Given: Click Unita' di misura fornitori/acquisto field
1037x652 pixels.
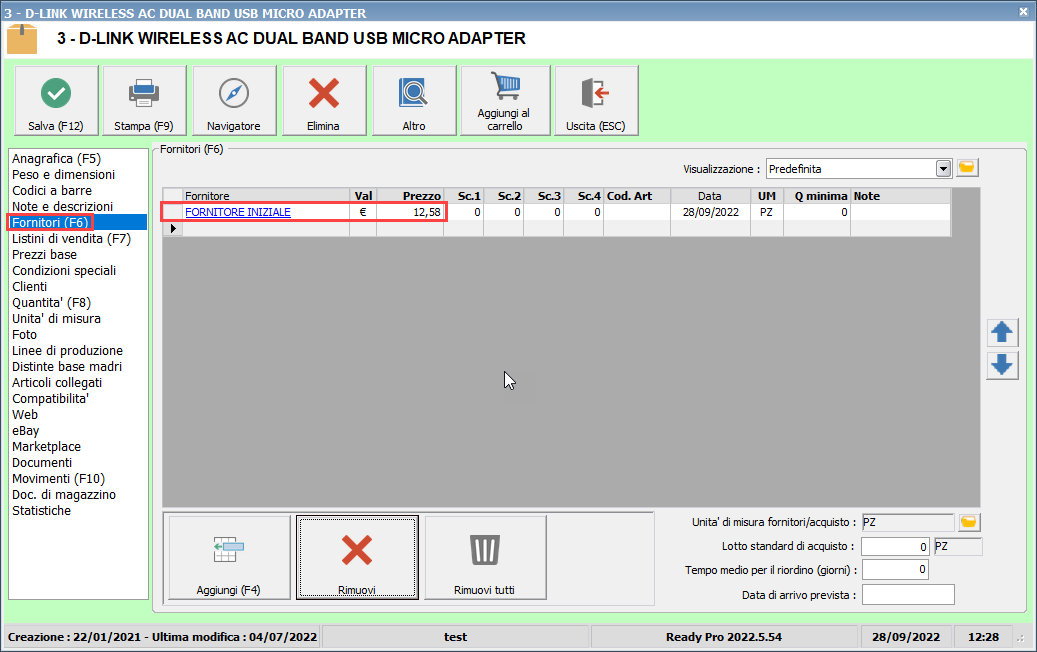Looking at the screenshot, I should tap(908, 522).
